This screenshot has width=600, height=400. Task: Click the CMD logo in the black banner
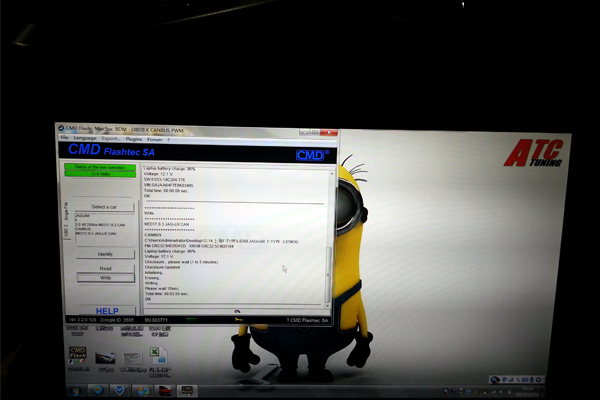pos(312,155)
